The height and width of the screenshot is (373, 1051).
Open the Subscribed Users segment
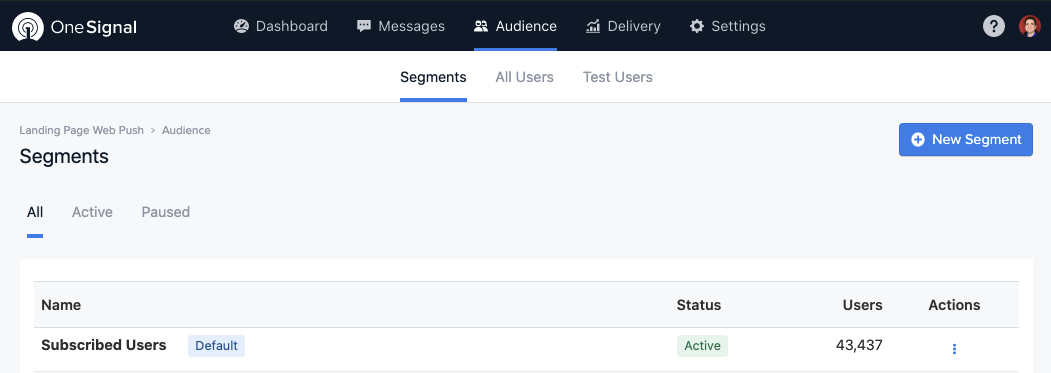[104, 345]
